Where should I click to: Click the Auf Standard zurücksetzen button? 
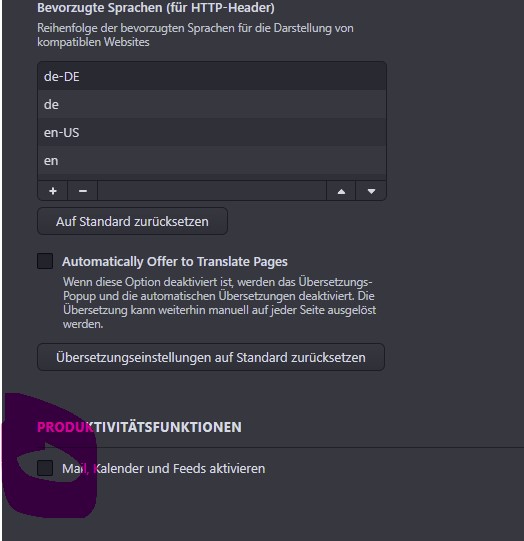click(x=132, y=221)
